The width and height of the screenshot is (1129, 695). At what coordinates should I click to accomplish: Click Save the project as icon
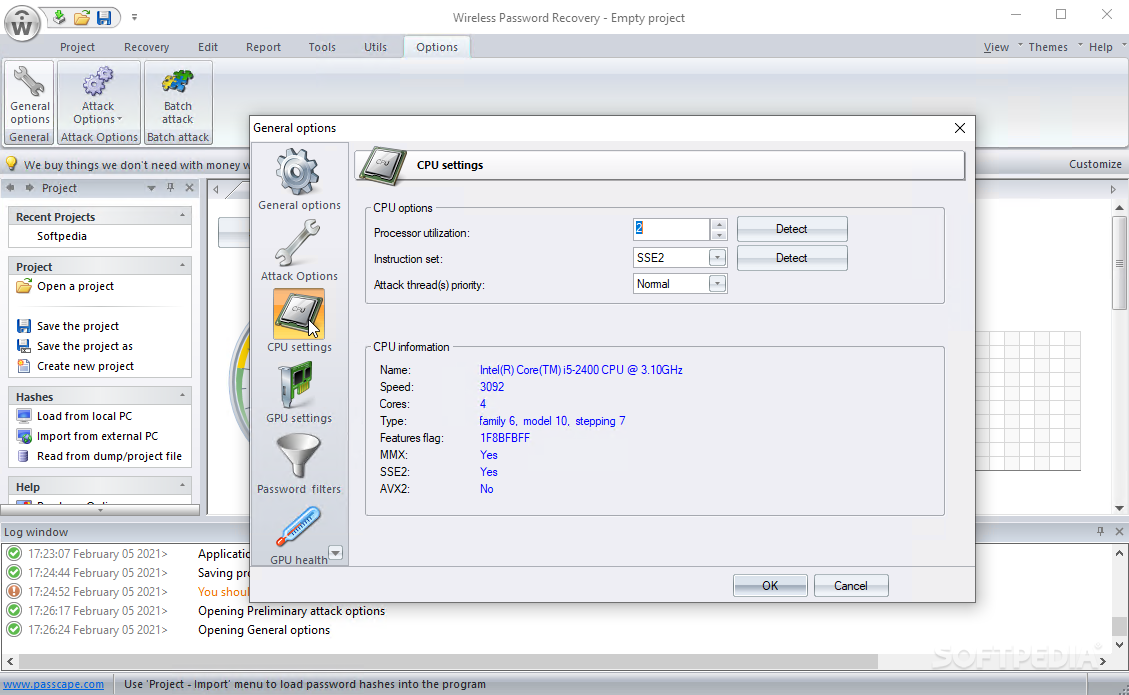point(24,346)
